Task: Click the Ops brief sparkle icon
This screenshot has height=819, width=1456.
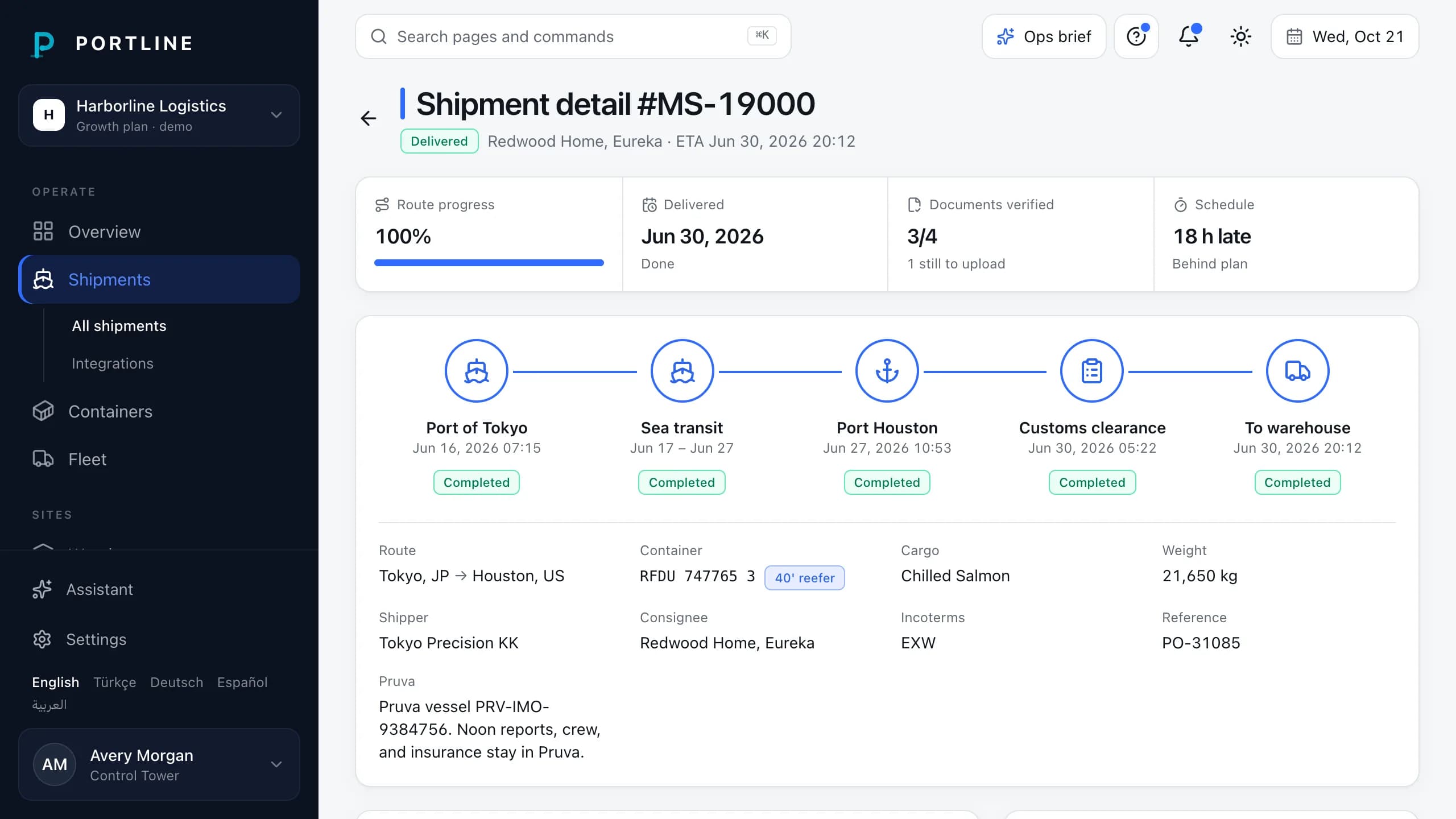Action: pyautogui.click(x=1005, y=36)
